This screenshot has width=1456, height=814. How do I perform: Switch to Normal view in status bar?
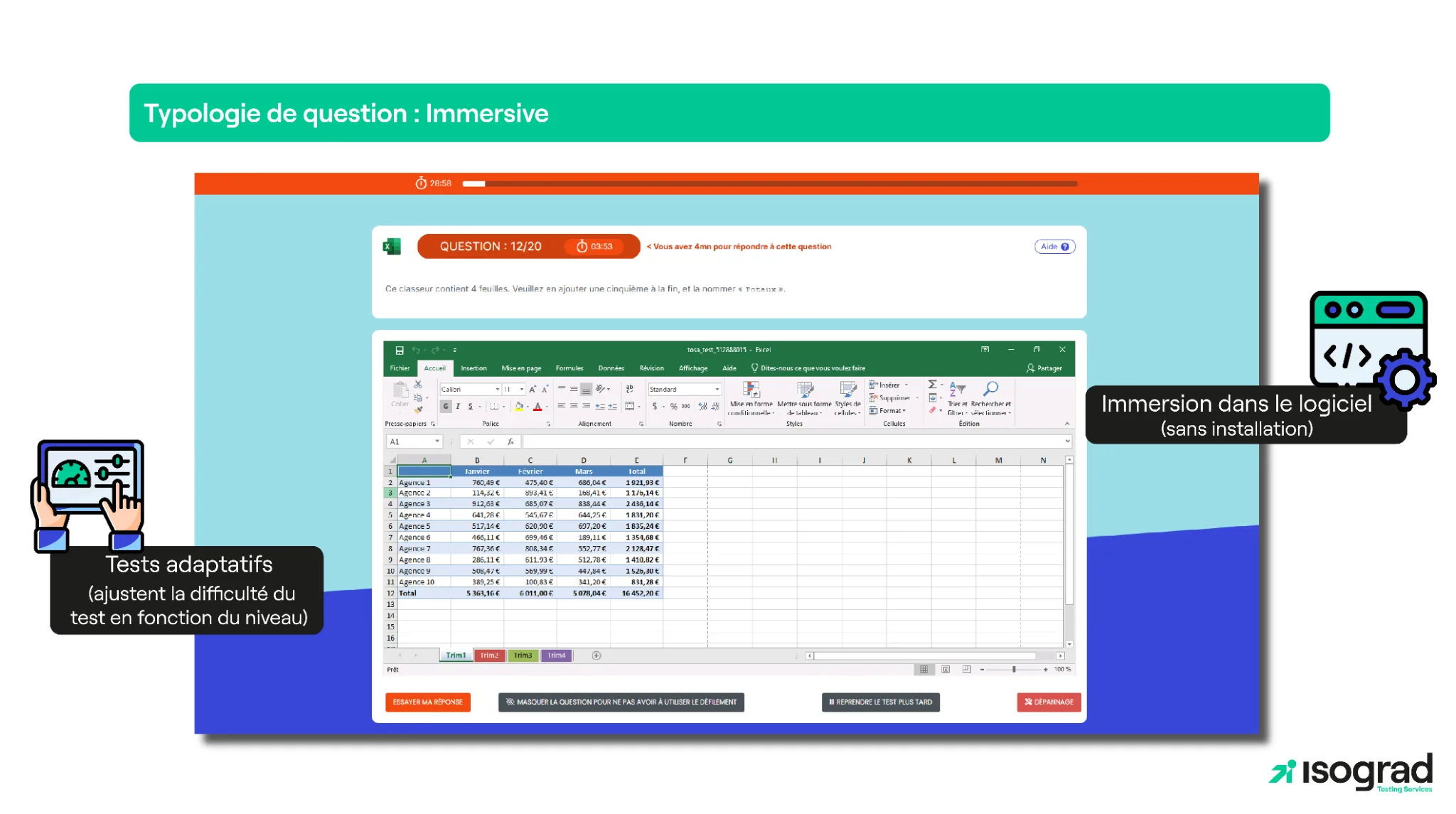click(924, 670)
